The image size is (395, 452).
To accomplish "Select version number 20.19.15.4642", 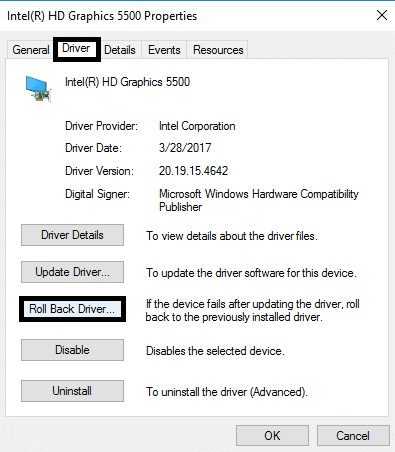I will tap(193, 171).
